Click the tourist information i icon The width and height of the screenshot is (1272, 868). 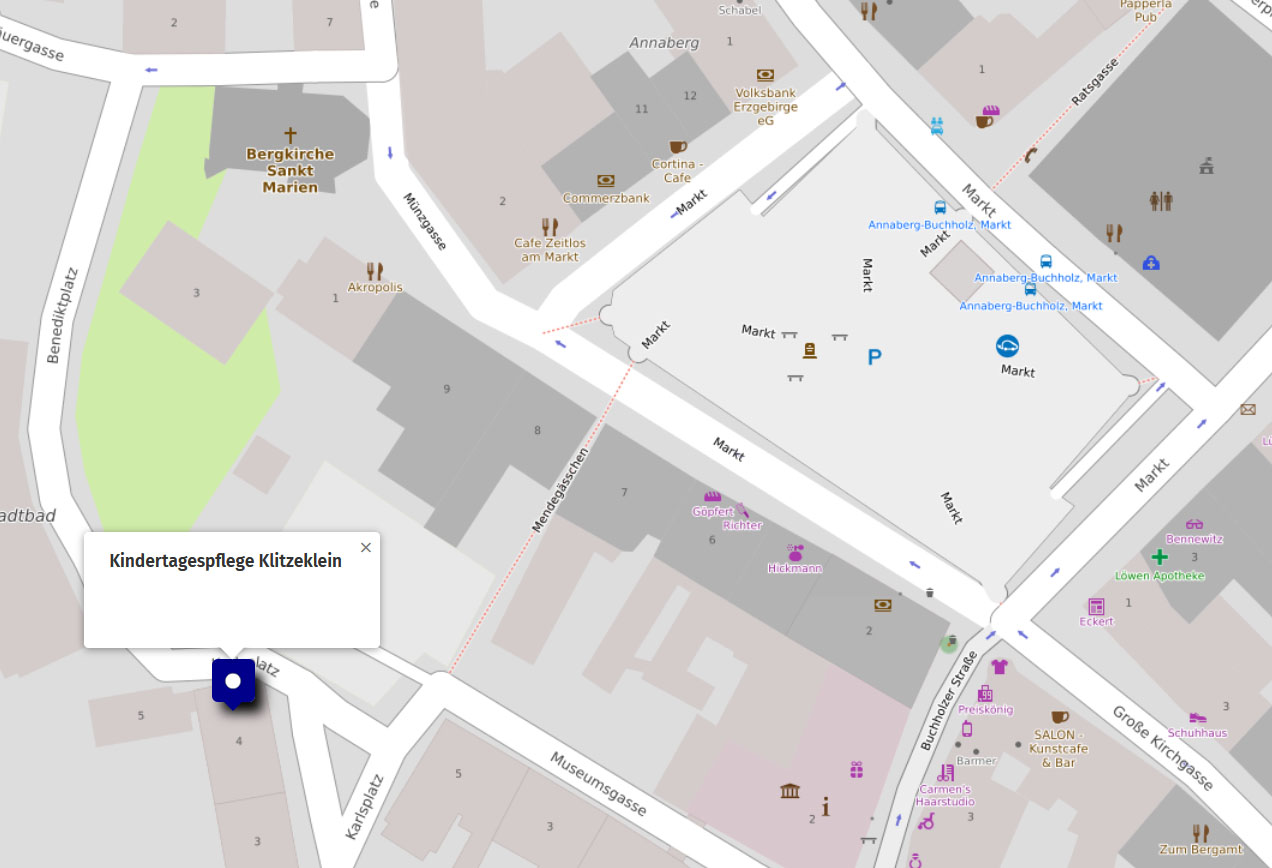click(x=825, y=806)
